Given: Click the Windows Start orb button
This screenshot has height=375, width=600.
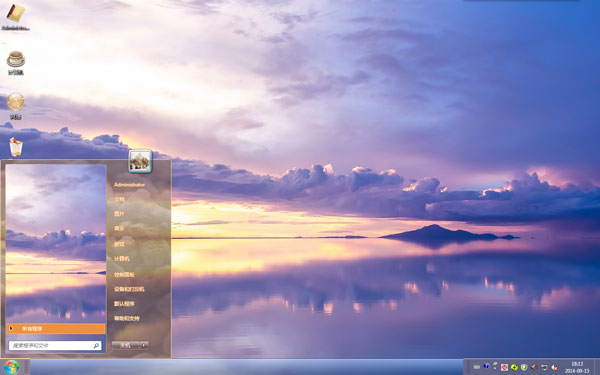Looking at the screenshot, I should [x=11, y=367].
